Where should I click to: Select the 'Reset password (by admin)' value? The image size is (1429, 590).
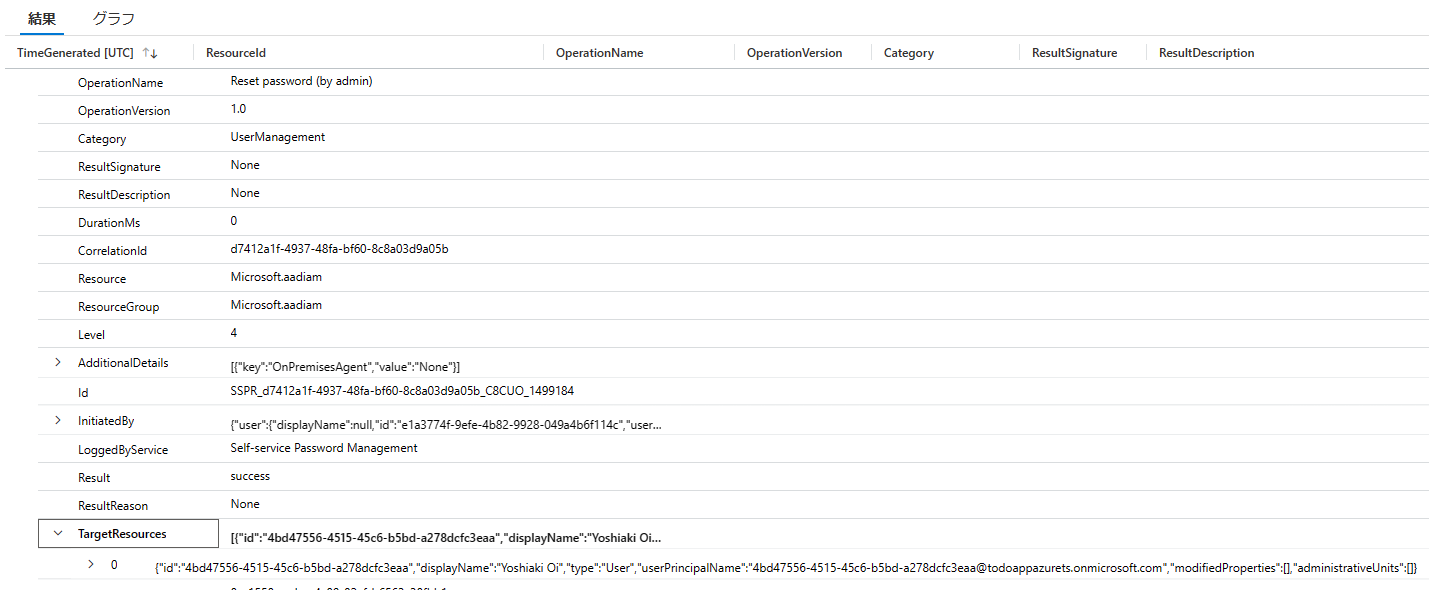301,81
